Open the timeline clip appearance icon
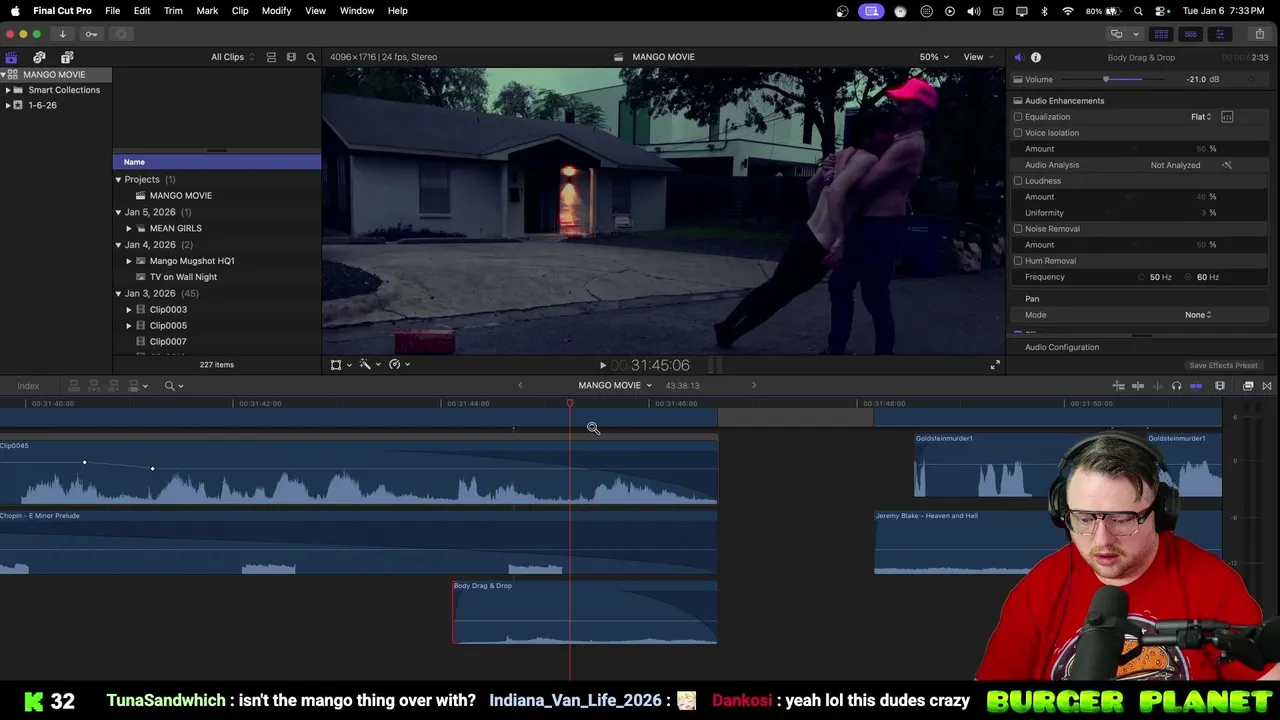Image resolution: width=1280 pixels, height=720 pixels. tap(1220, 386)
